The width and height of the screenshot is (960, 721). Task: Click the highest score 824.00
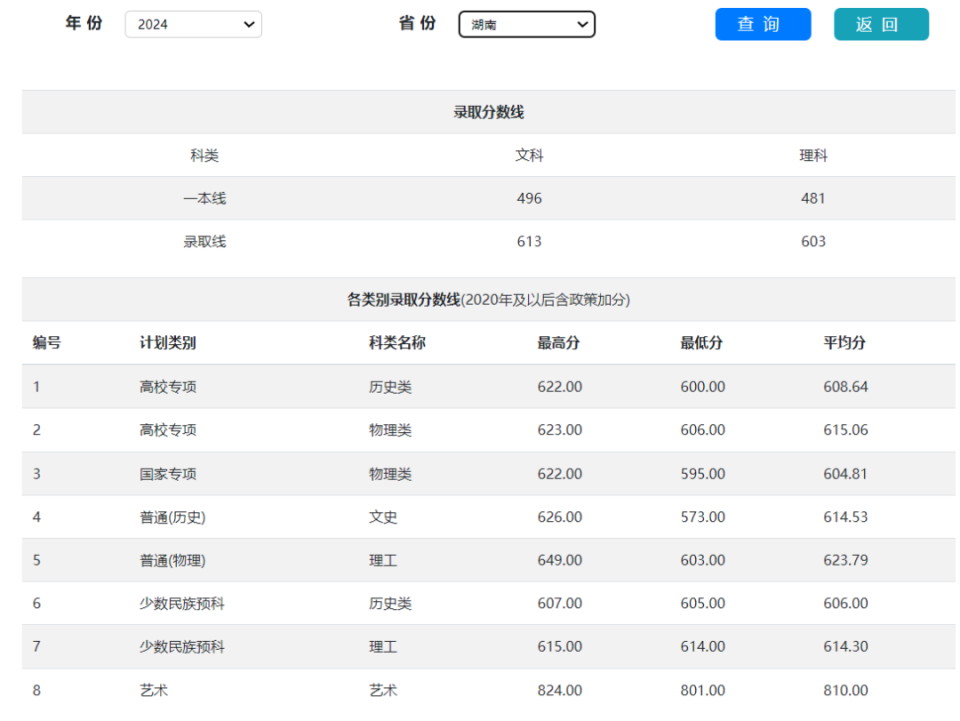(x=560, y=690)
